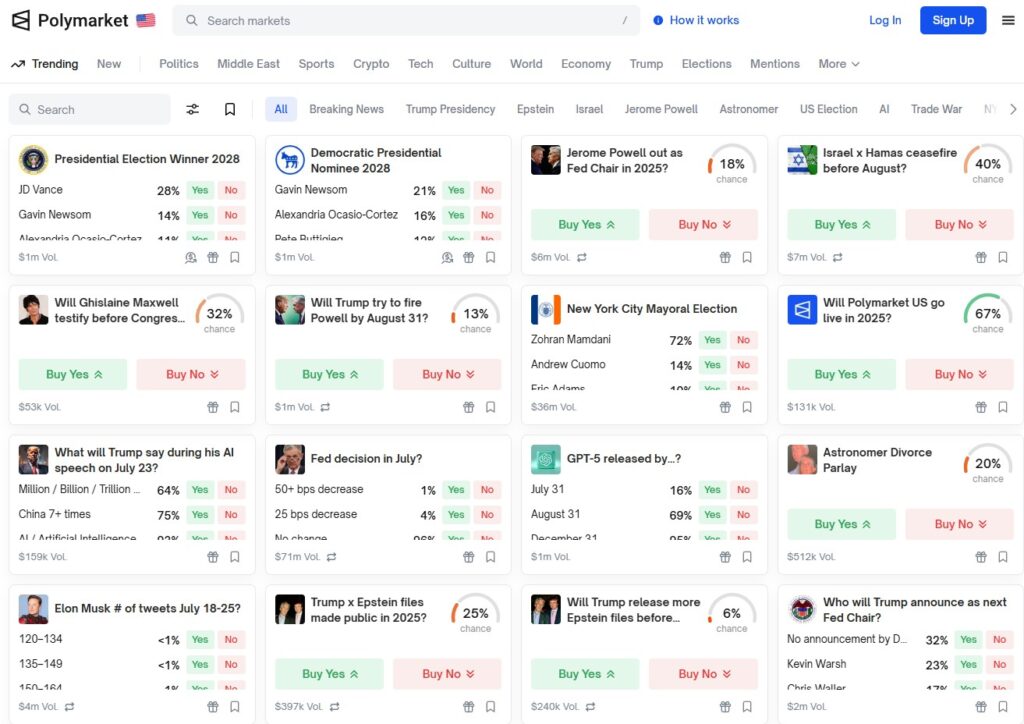Click repeat icon beside $397k Vol.
Image resolution: width=1024 pixels, height=724 pixels.
335,706
